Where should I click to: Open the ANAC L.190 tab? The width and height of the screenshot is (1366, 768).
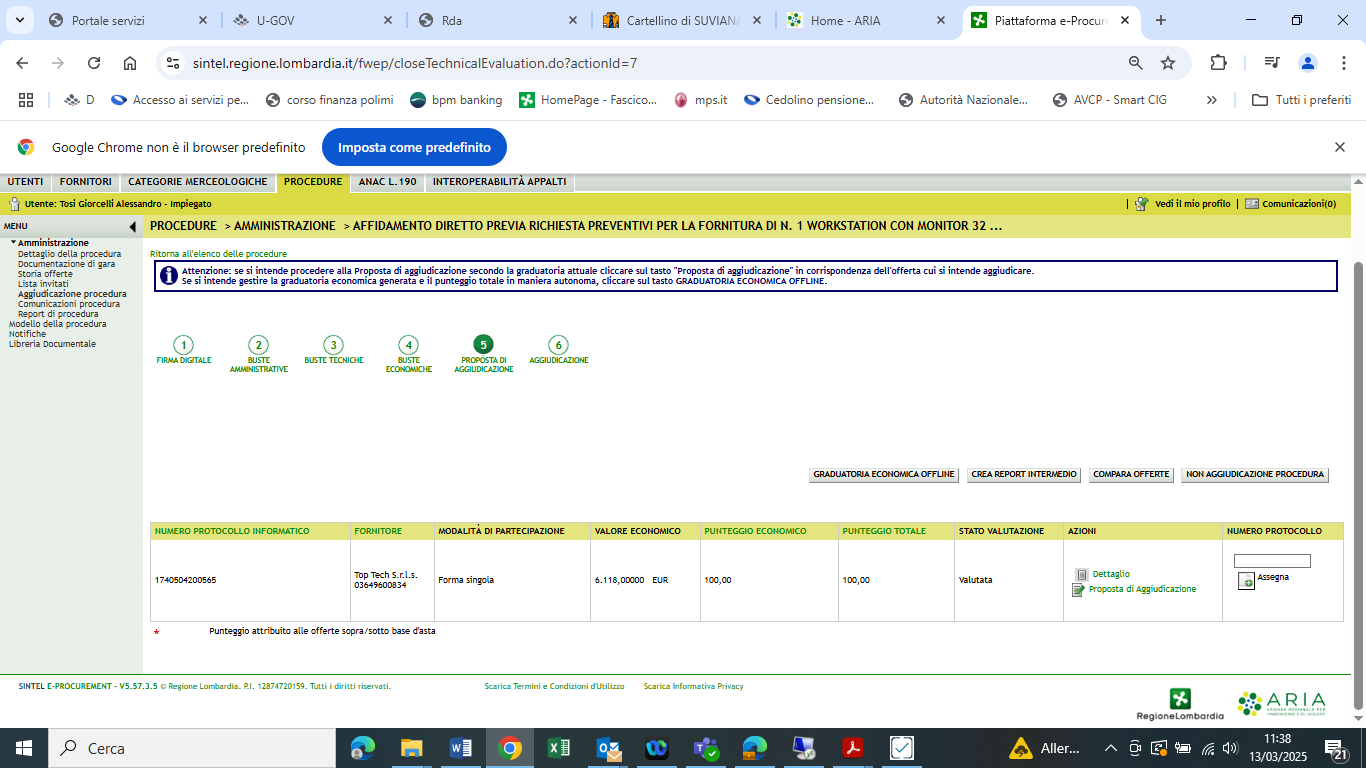pyautogui.click(x=387, y=182)
